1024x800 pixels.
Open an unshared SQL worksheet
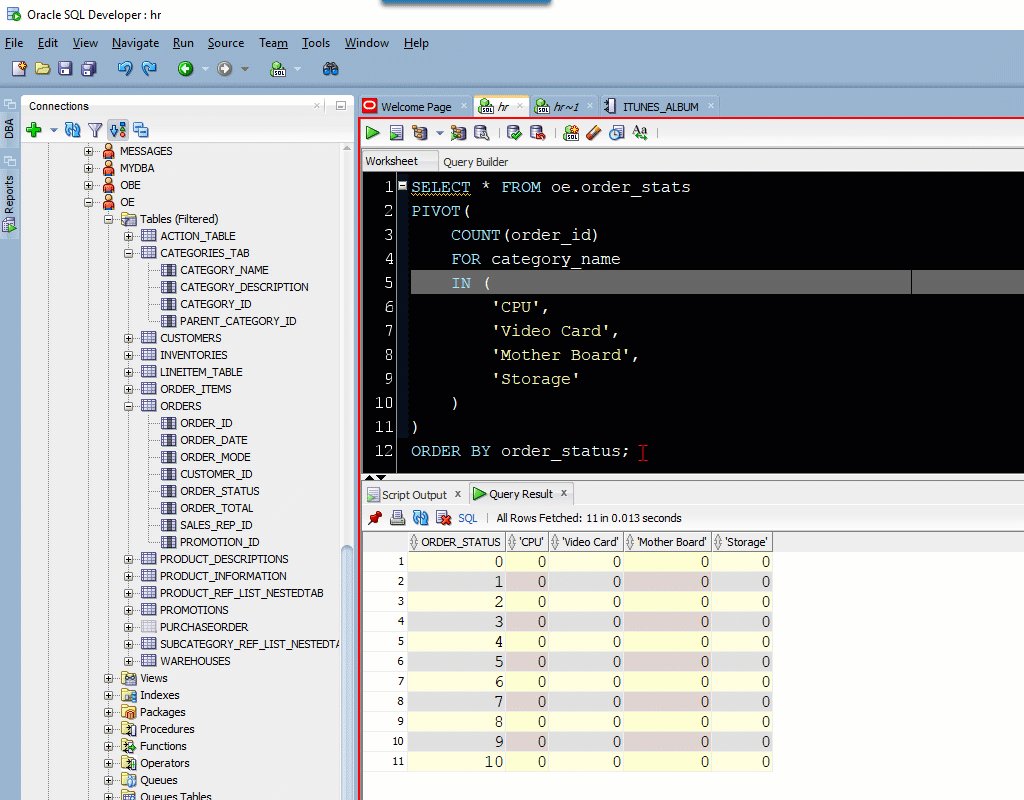click(x=571, y=133)
